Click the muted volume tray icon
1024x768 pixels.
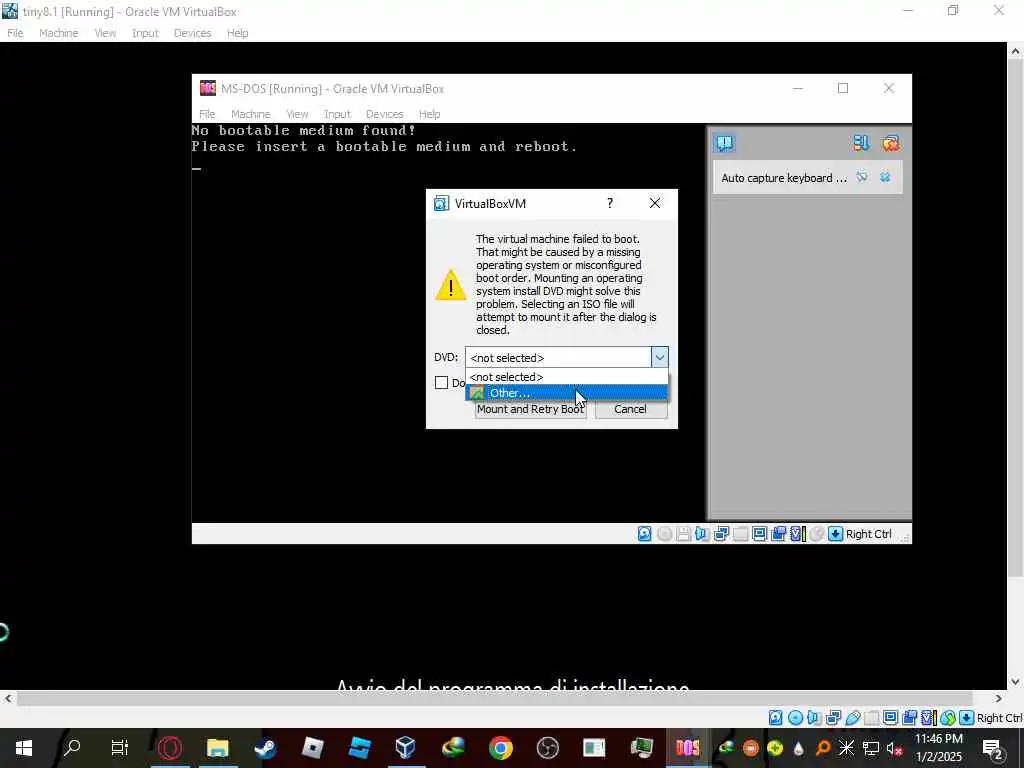coord(894,748)
